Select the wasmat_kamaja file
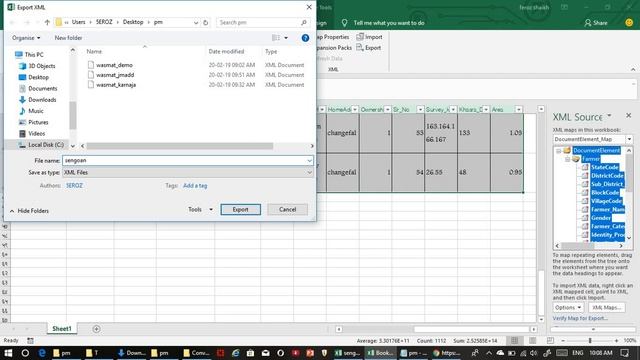The width and height of the screenshot is (640, 360). click(116, 85)
